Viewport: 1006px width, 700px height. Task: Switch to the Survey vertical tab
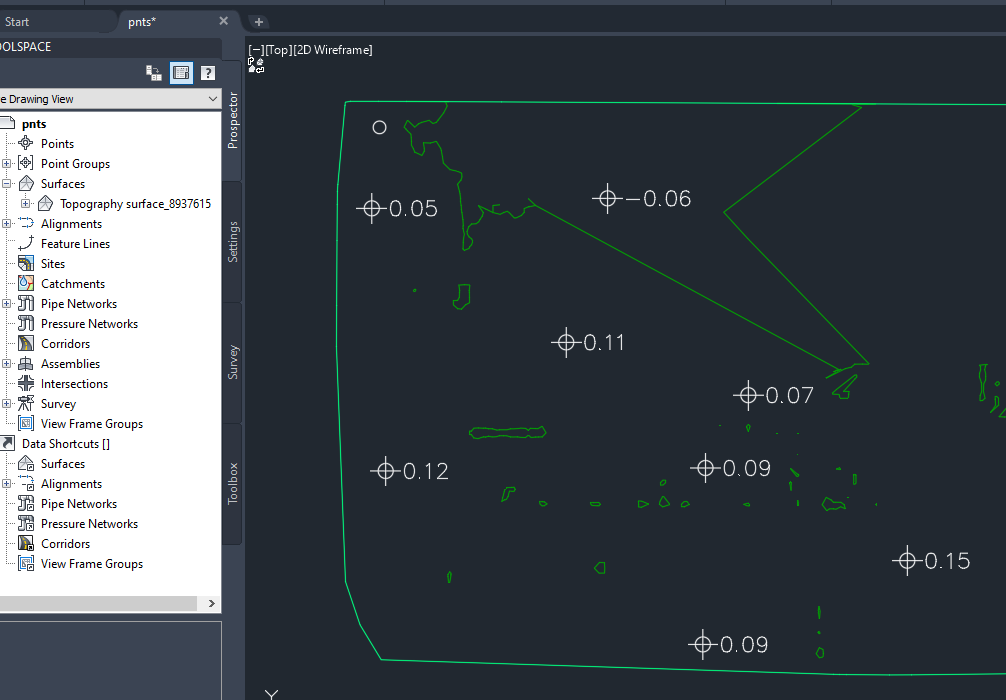[x=232, y=363]
